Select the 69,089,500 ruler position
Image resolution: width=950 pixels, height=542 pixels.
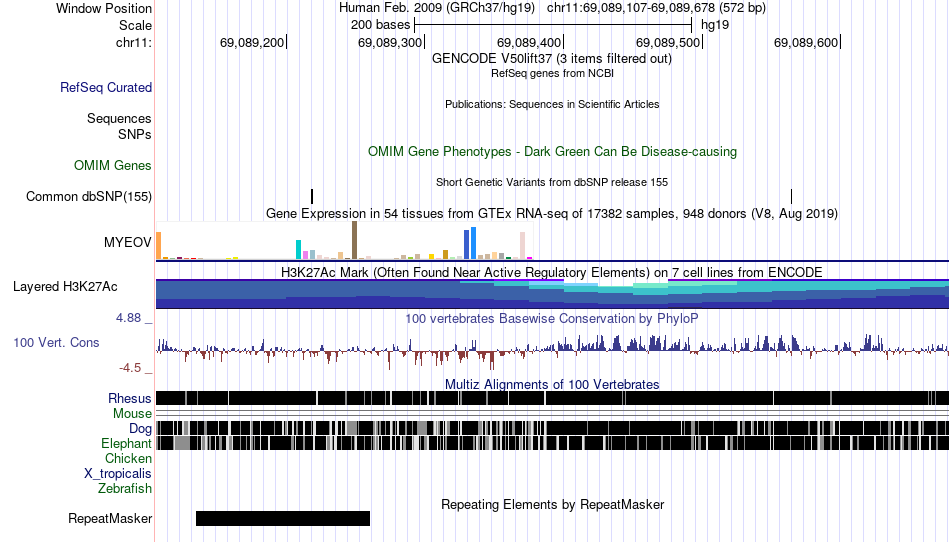[668, 42]
